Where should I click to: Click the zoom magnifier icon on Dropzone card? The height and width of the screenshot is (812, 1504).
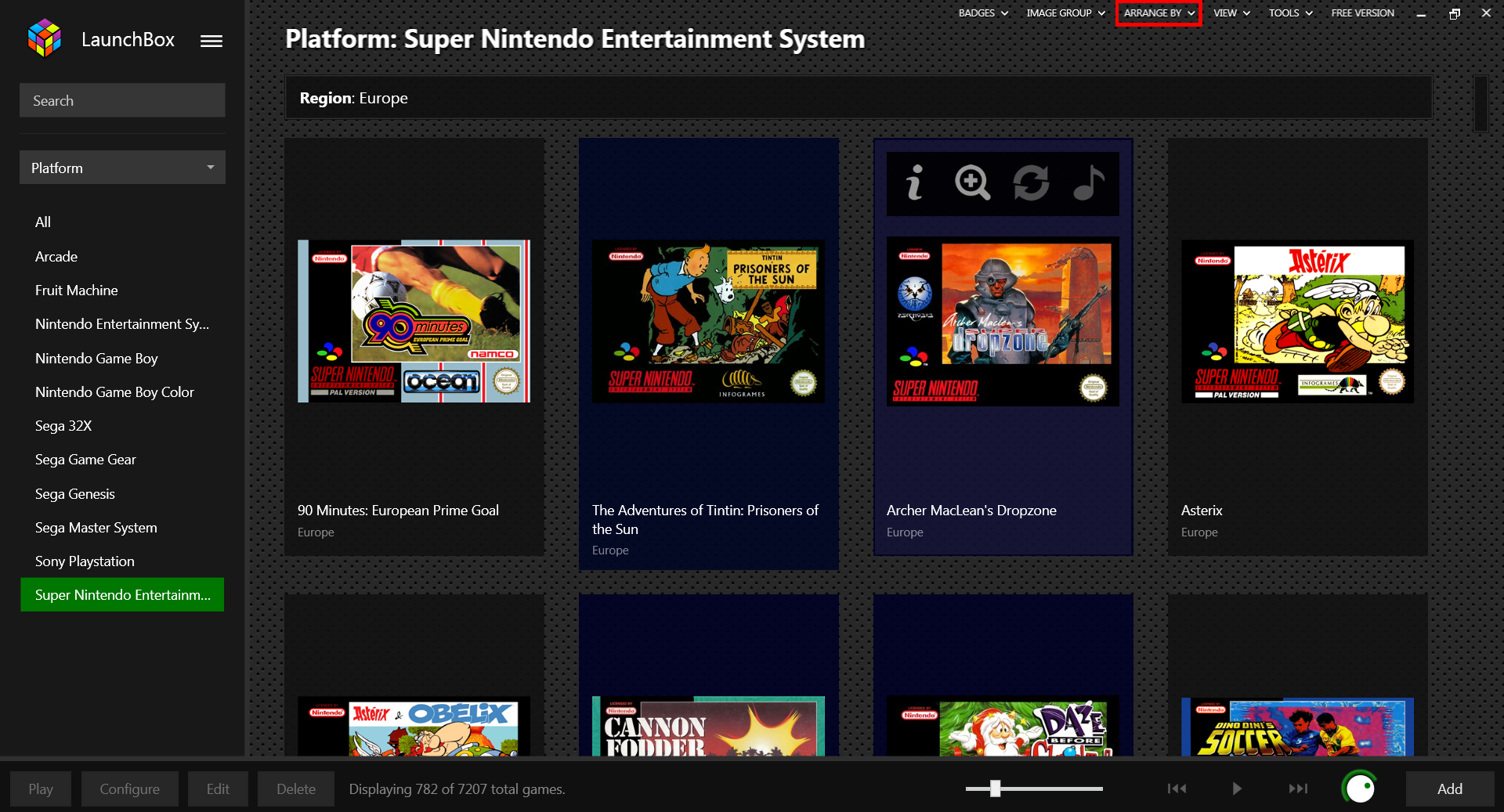[x=973, y=183]
